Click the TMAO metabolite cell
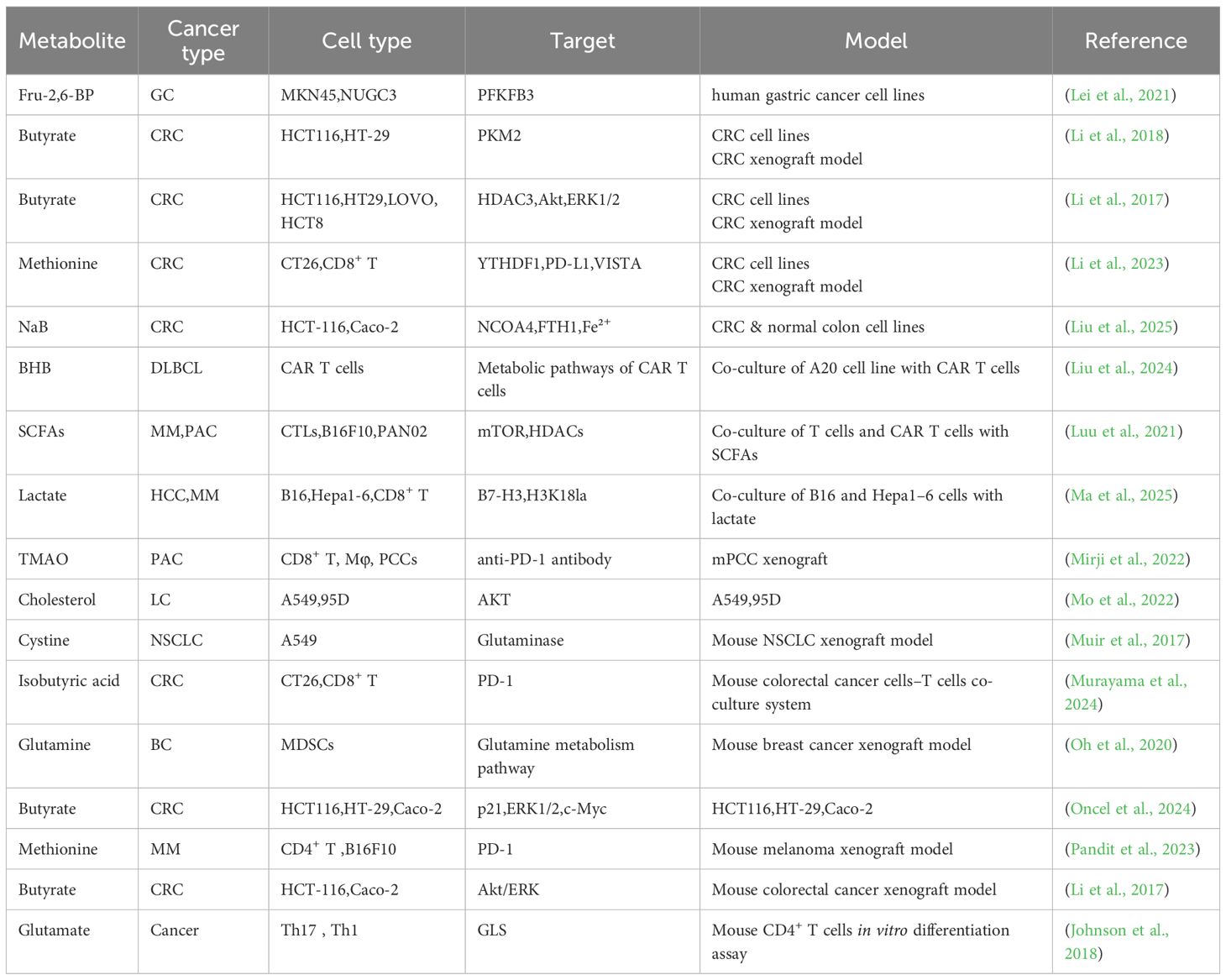1226x980 pixels. 44,558
